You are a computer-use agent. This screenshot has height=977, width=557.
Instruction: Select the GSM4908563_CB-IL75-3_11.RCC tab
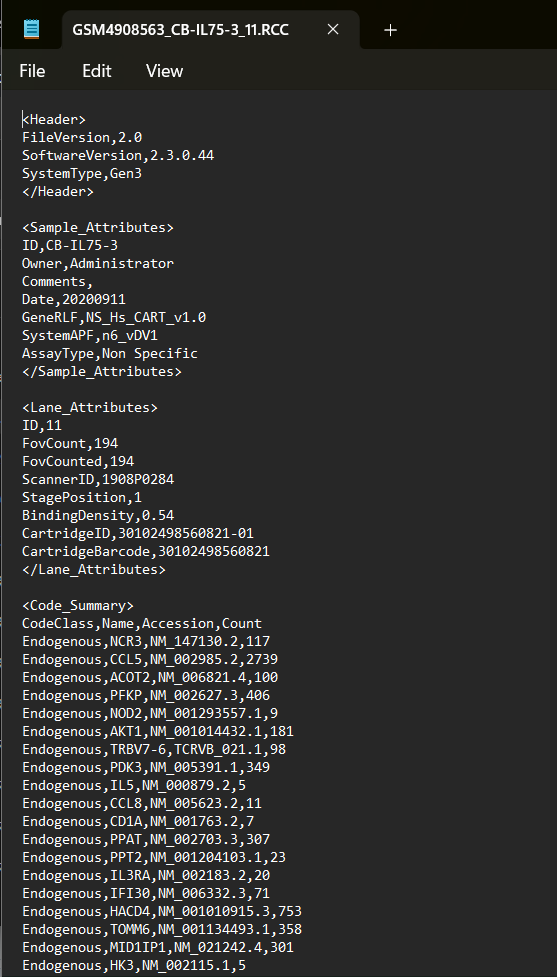tap(181, 30)
